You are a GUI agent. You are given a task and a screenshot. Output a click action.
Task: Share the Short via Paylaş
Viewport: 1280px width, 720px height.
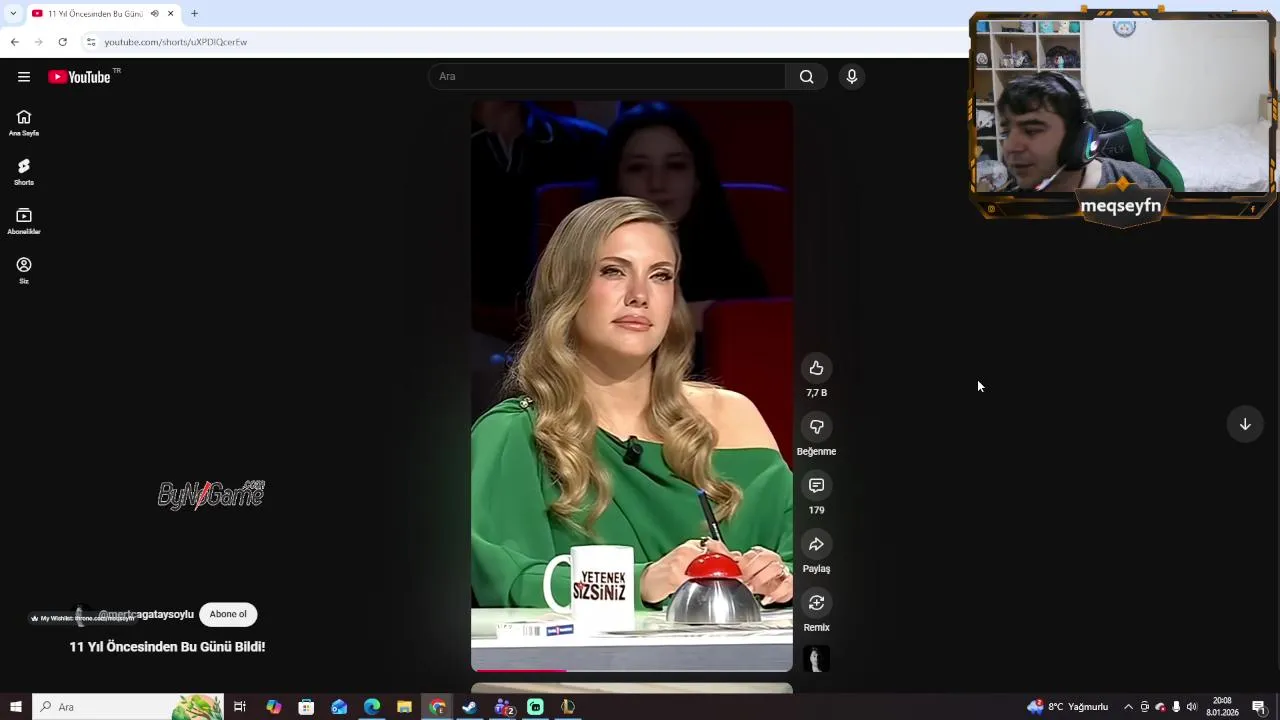(x=816, y=544)
